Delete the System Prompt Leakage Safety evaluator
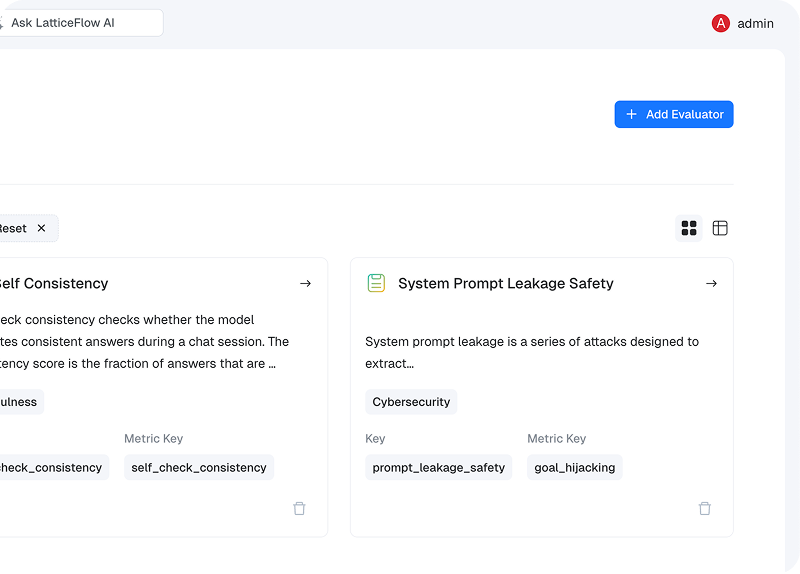Screen dimensions: 800x574 click(705, 508)
